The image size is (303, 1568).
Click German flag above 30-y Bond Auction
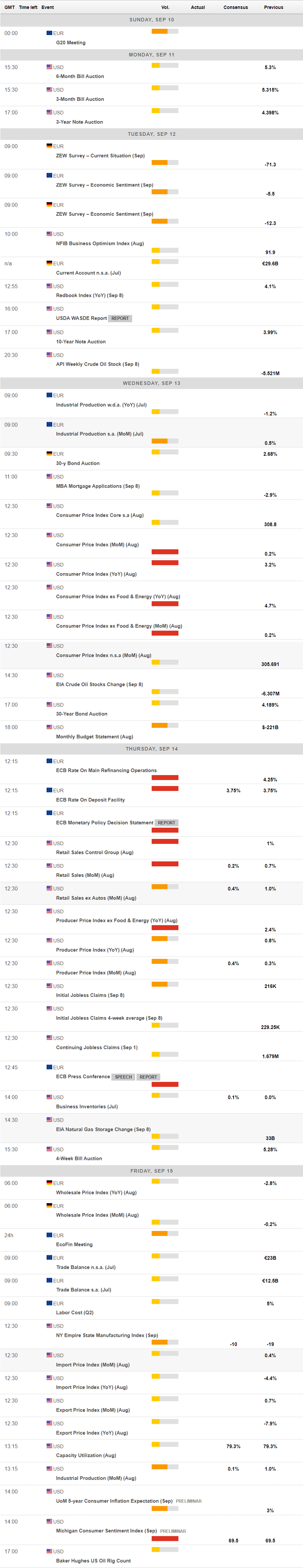[49, 453]
